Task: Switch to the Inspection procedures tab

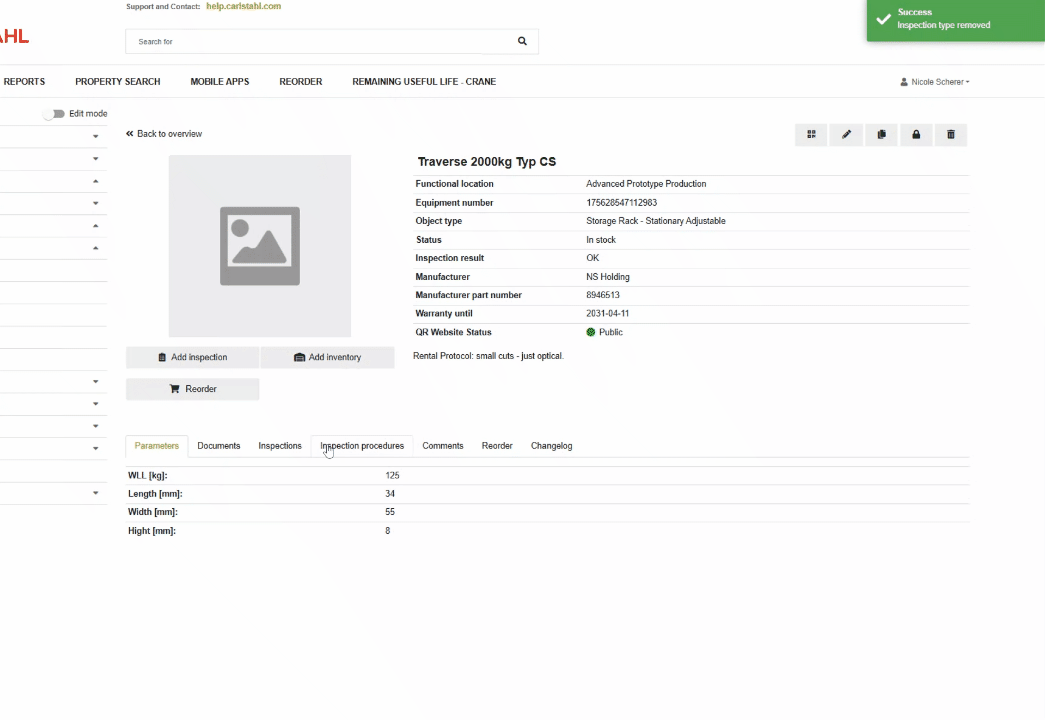Action: [362, 446]
